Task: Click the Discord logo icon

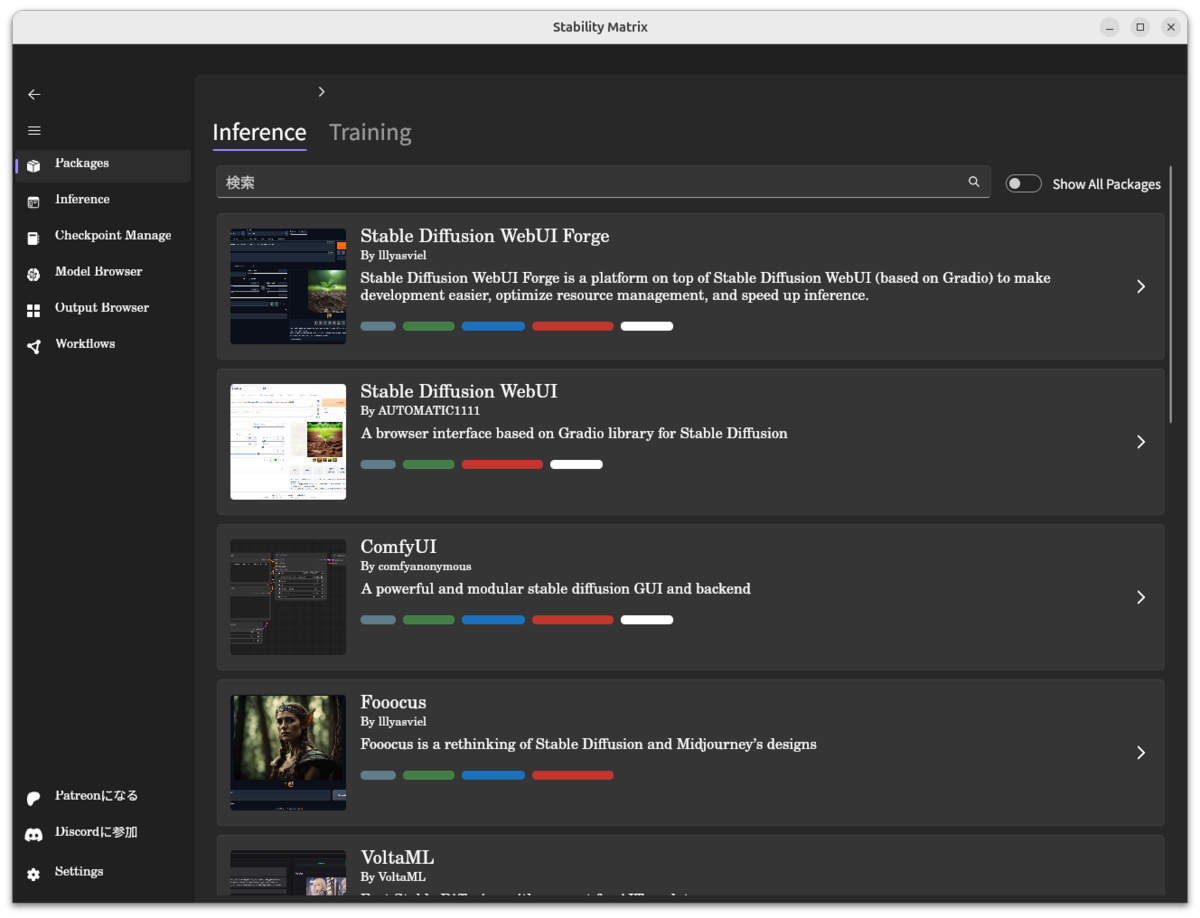Action: (x=34, y=834)
